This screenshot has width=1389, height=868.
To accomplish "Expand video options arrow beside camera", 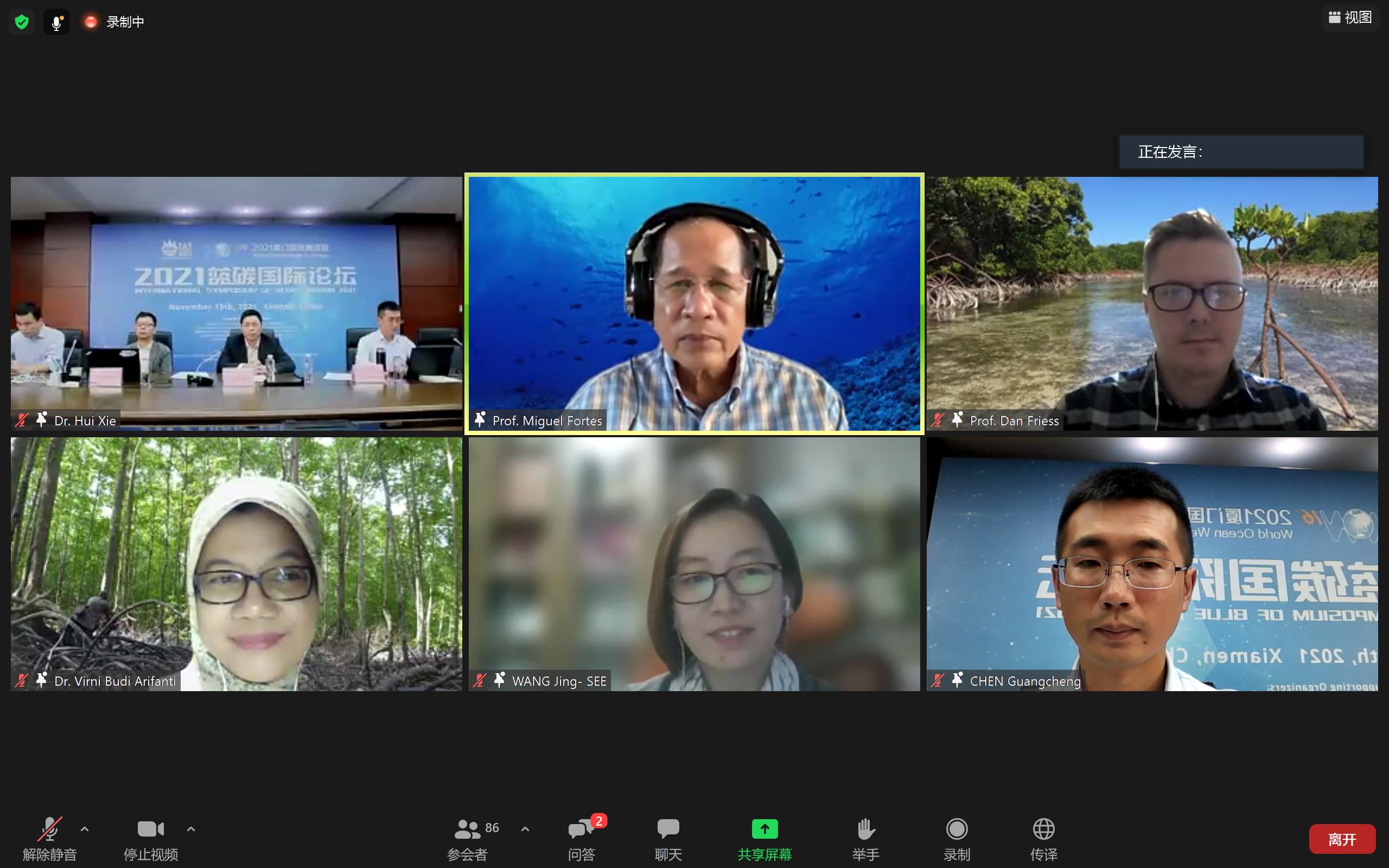I will click(x=191, y=829).
